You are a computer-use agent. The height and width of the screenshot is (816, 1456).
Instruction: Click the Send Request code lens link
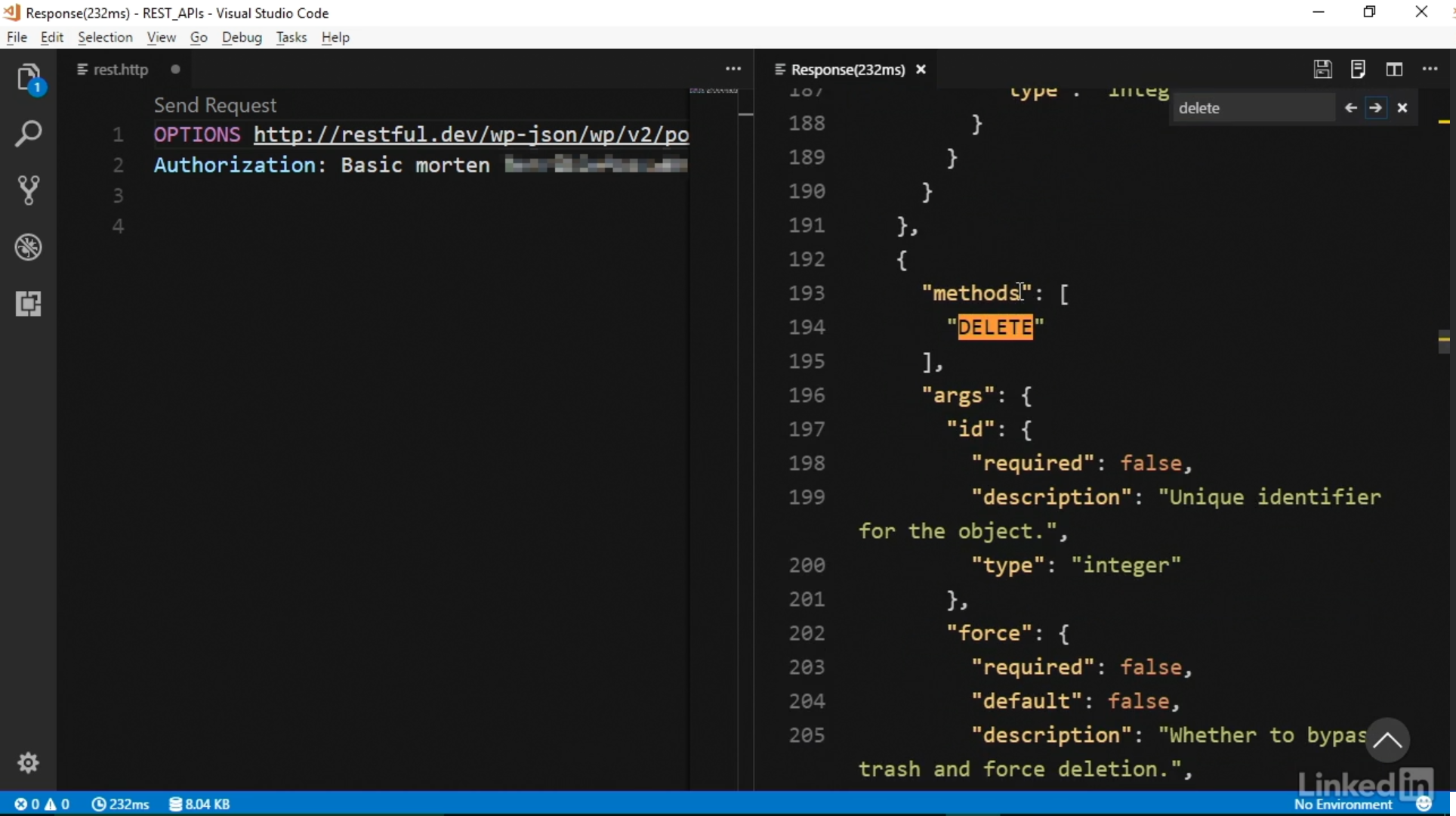pyautogui.click(x=215, y=105)
